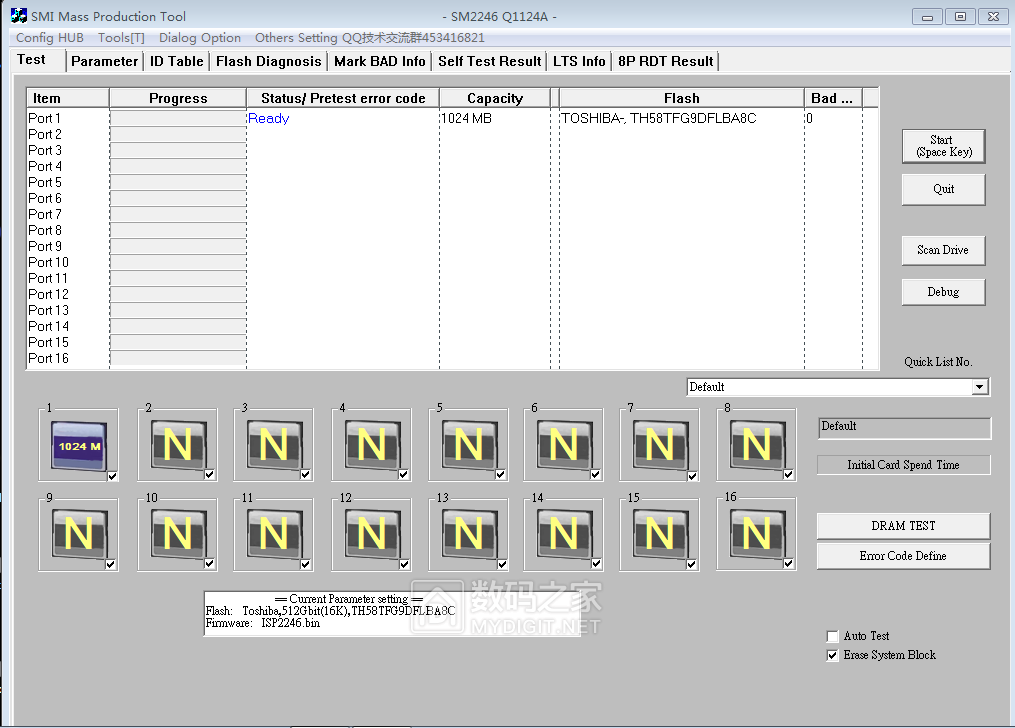Select the port 14 empty slot icon

[563, 534]
